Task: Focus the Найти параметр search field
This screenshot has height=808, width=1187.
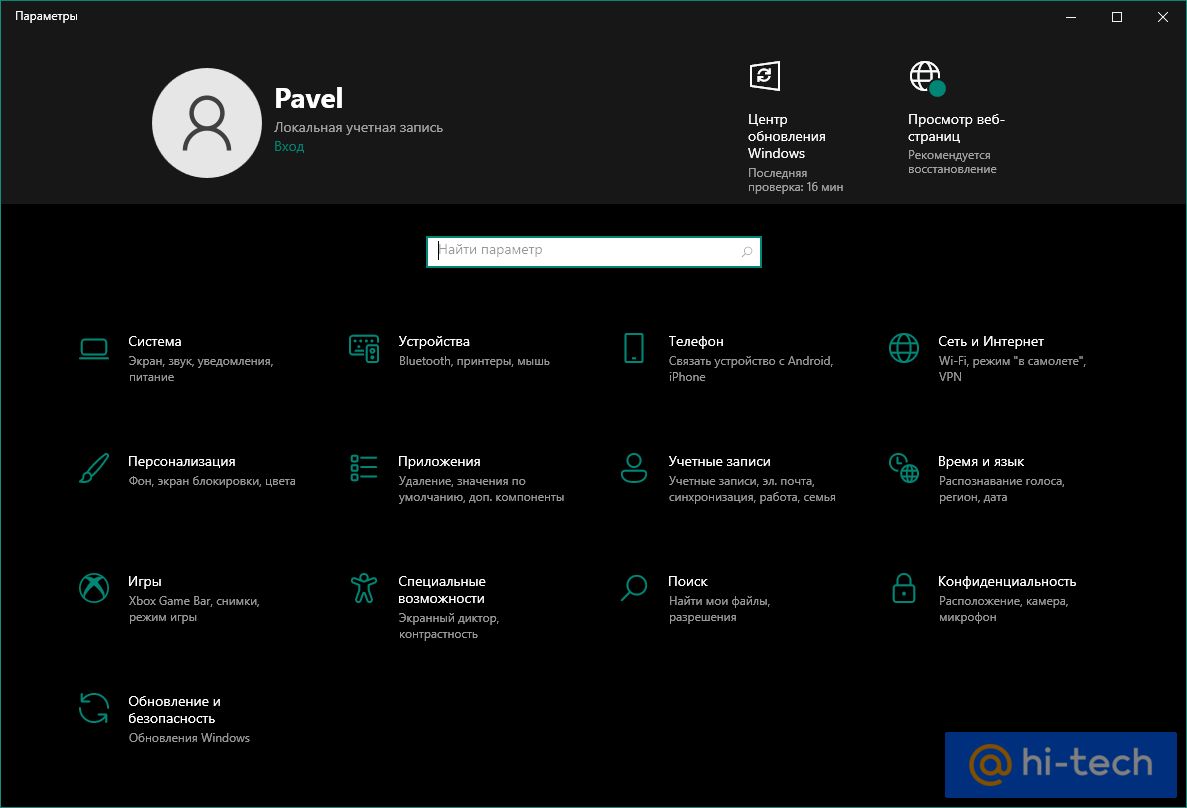Action: tap(594, 251)
